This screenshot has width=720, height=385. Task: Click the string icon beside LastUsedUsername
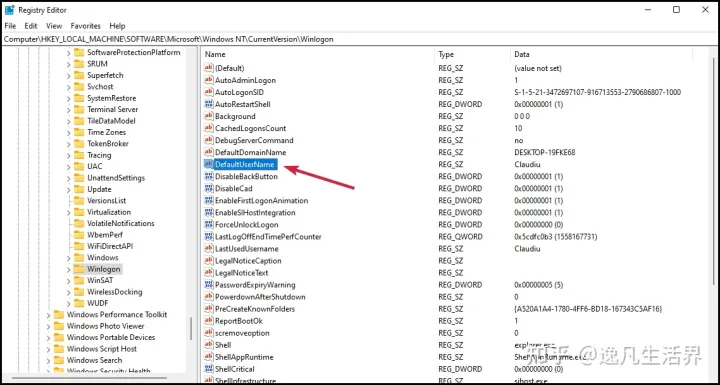tap(209, 249)
